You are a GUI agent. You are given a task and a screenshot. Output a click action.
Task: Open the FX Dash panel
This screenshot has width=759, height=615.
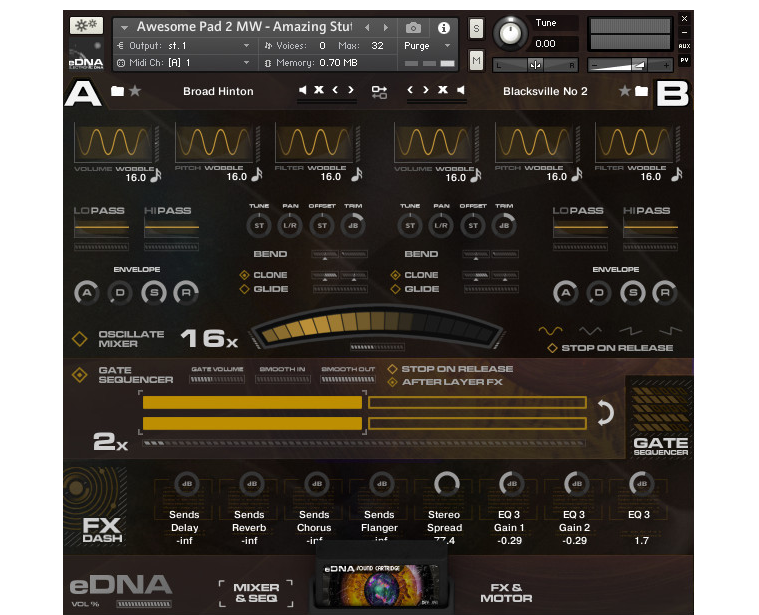(x=97, y=506)
